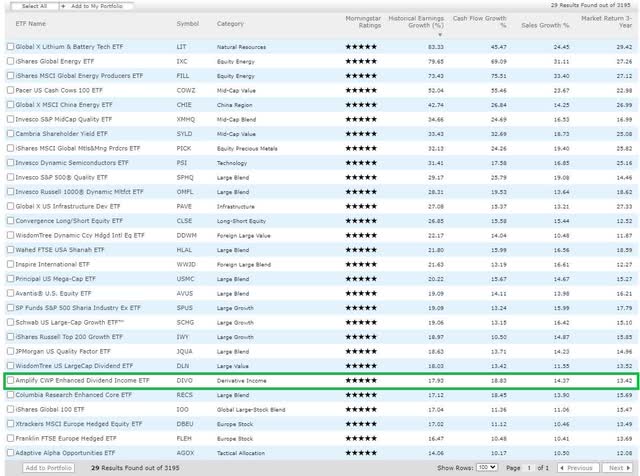640x476 pixels.
Task: Tick Invesco S&P MidCap Quality ETF checkbox
Action: tap(11, 119)
